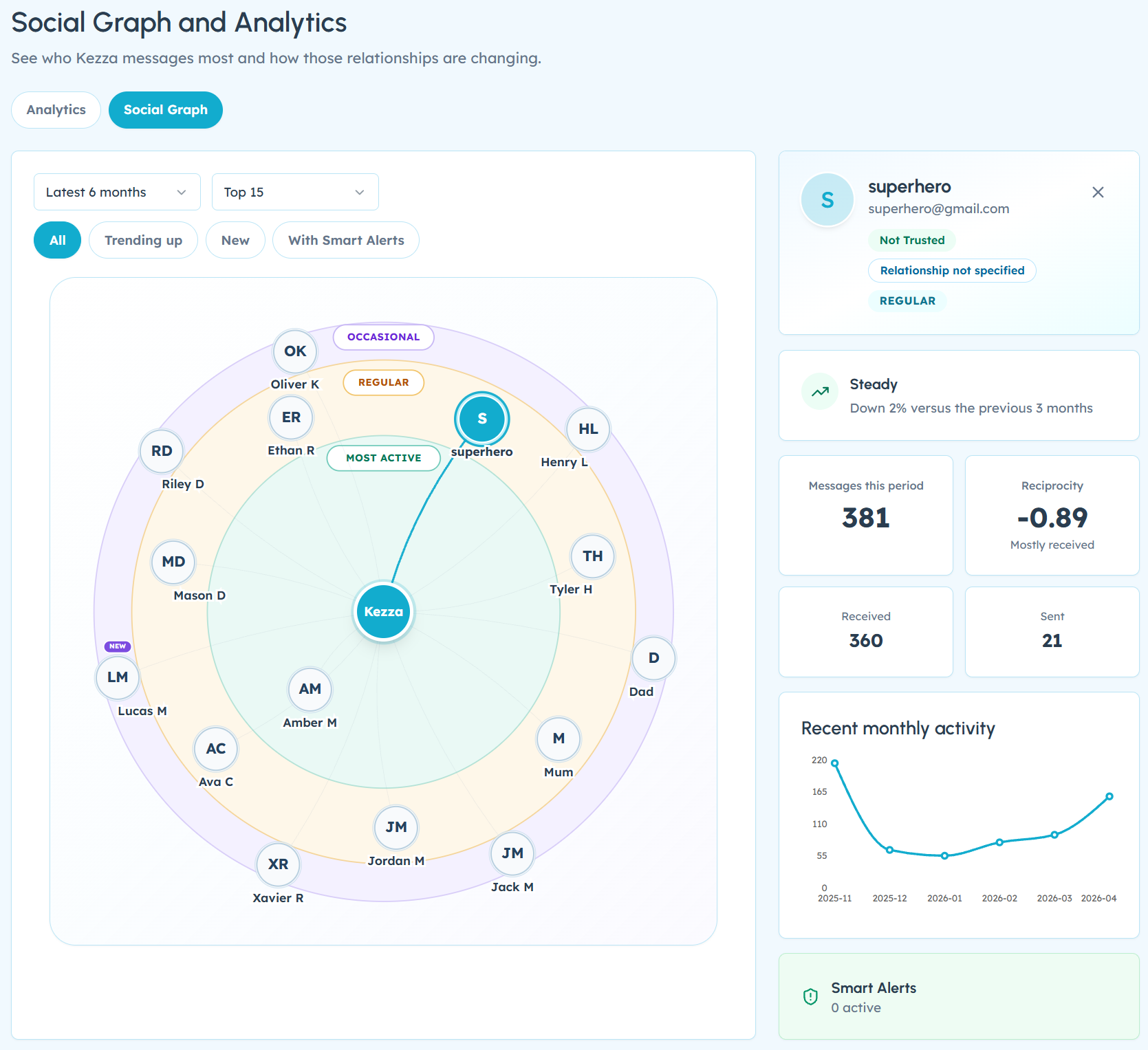The height and width of the screenshot is (1050, 1148).
Task: Choose the Xavier R contact node
Action: (278, 864)
